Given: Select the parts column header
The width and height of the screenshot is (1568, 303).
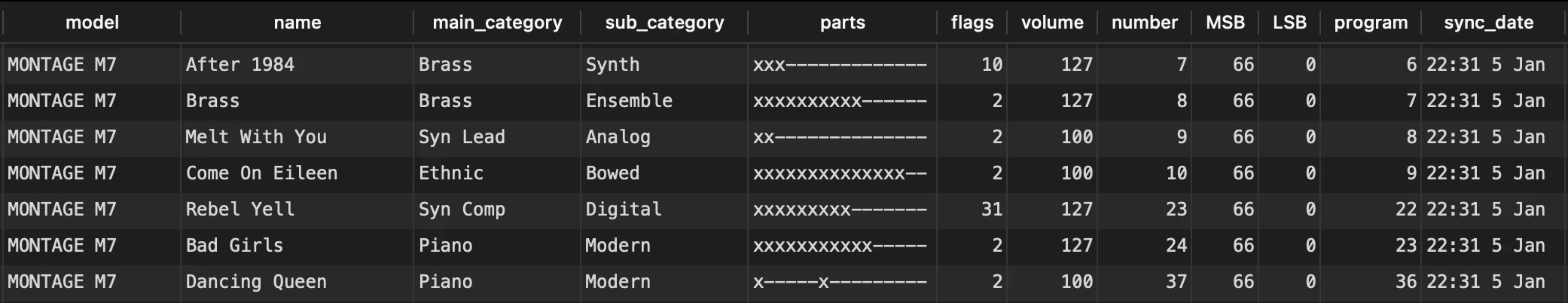Looking at the screenshot, I should pos(842,23).
